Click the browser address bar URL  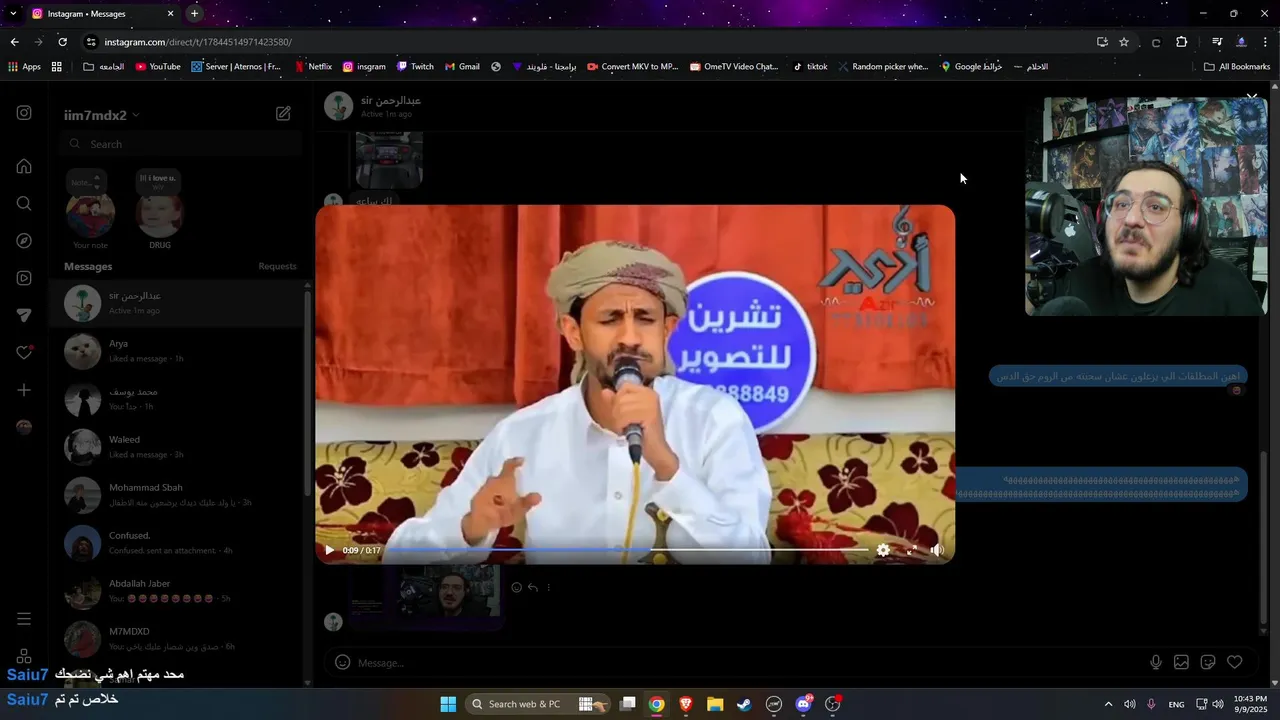pos(198,42)
